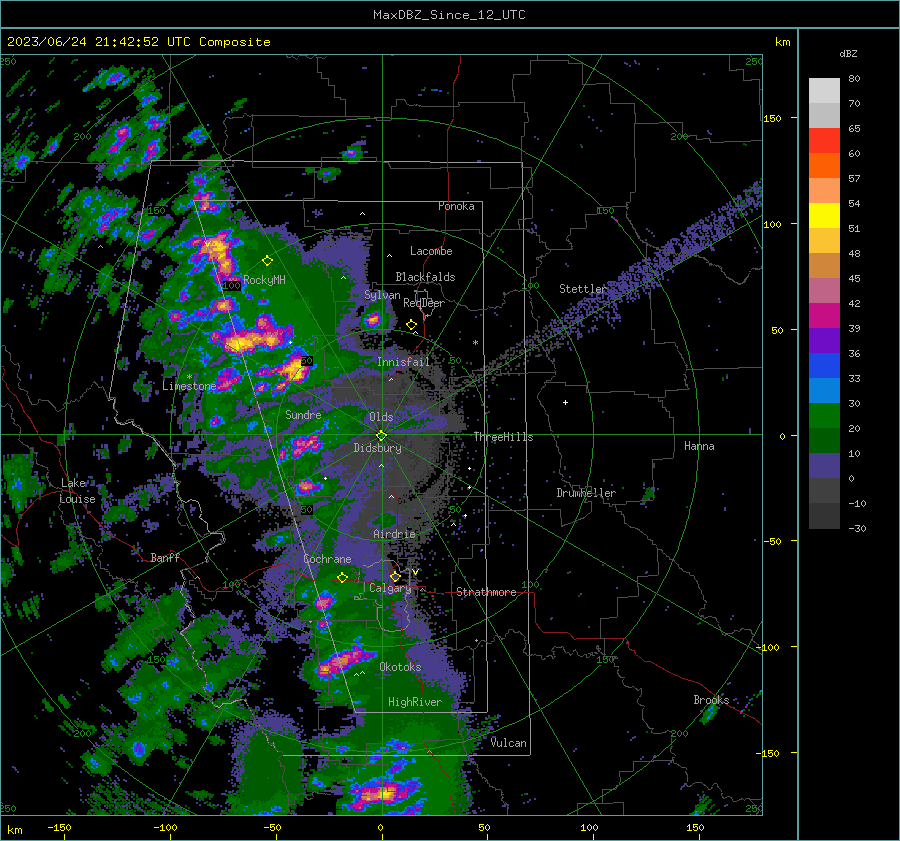Click the Banff city label
Image resolution: width=900 pixels, height=841 pixels.
165,557
